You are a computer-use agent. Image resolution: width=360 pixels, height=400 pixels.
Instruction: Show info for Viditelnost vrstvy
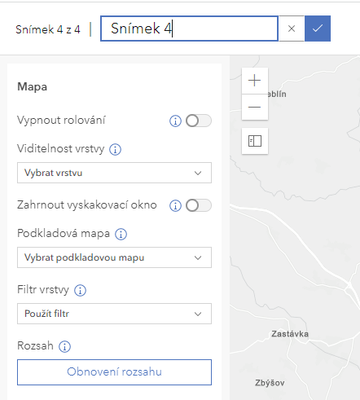(115, 150)
